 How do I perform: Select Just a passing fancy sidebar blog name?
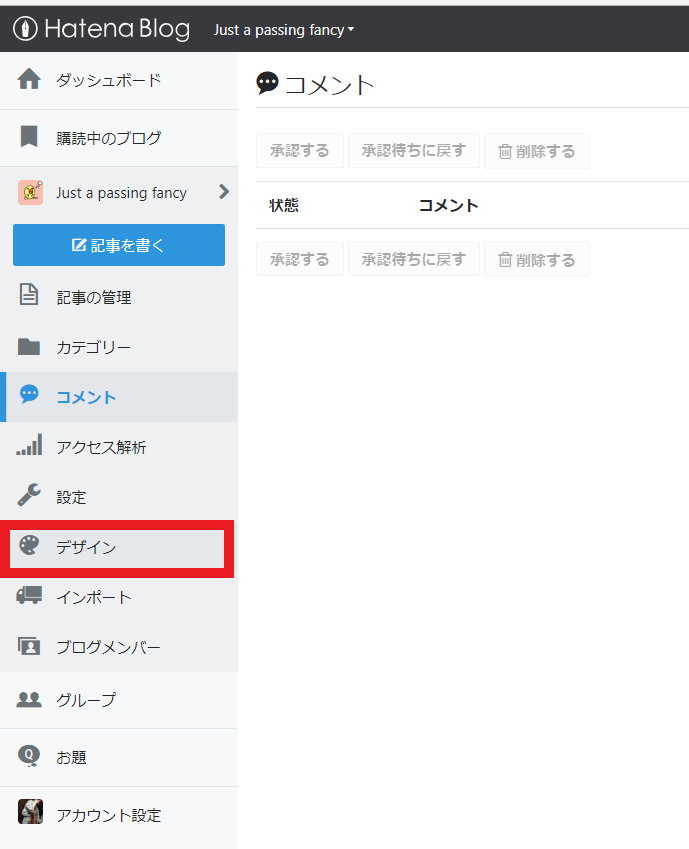point(121,193)
